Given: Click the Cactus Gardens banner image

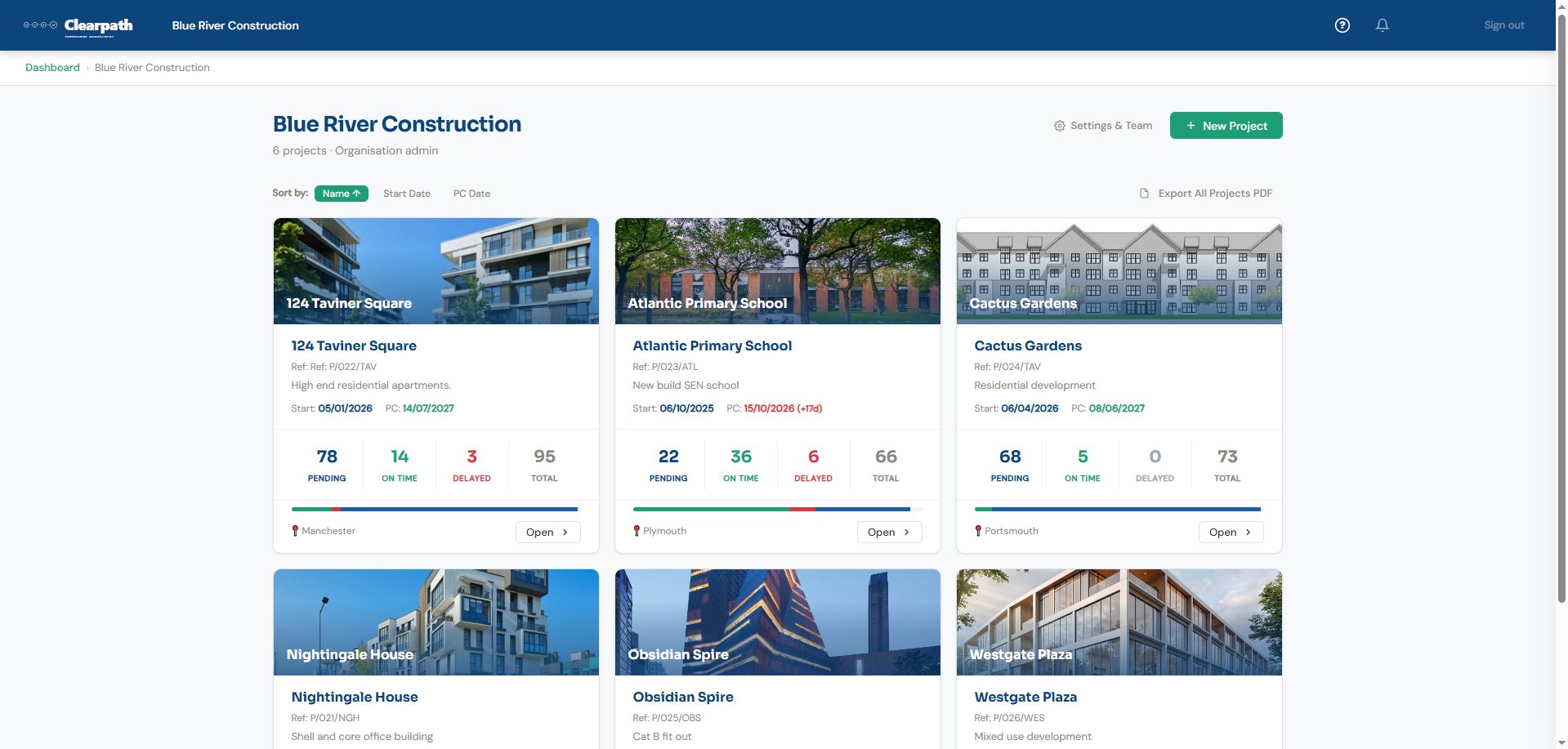Looking at the screenshot, I should click(x=1119, y=271).
